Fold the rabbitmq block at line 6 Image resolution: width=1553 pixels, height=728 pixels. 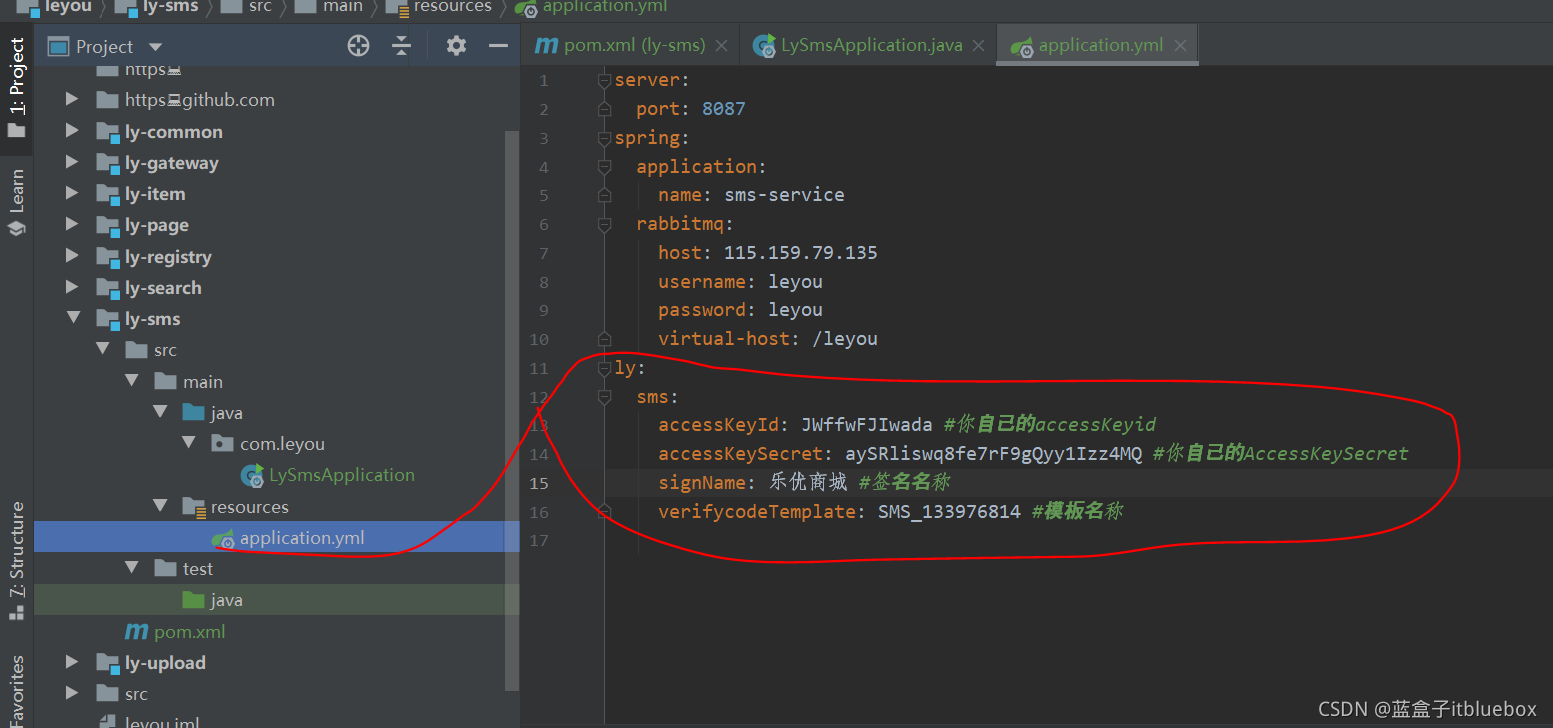pos(604,224)
